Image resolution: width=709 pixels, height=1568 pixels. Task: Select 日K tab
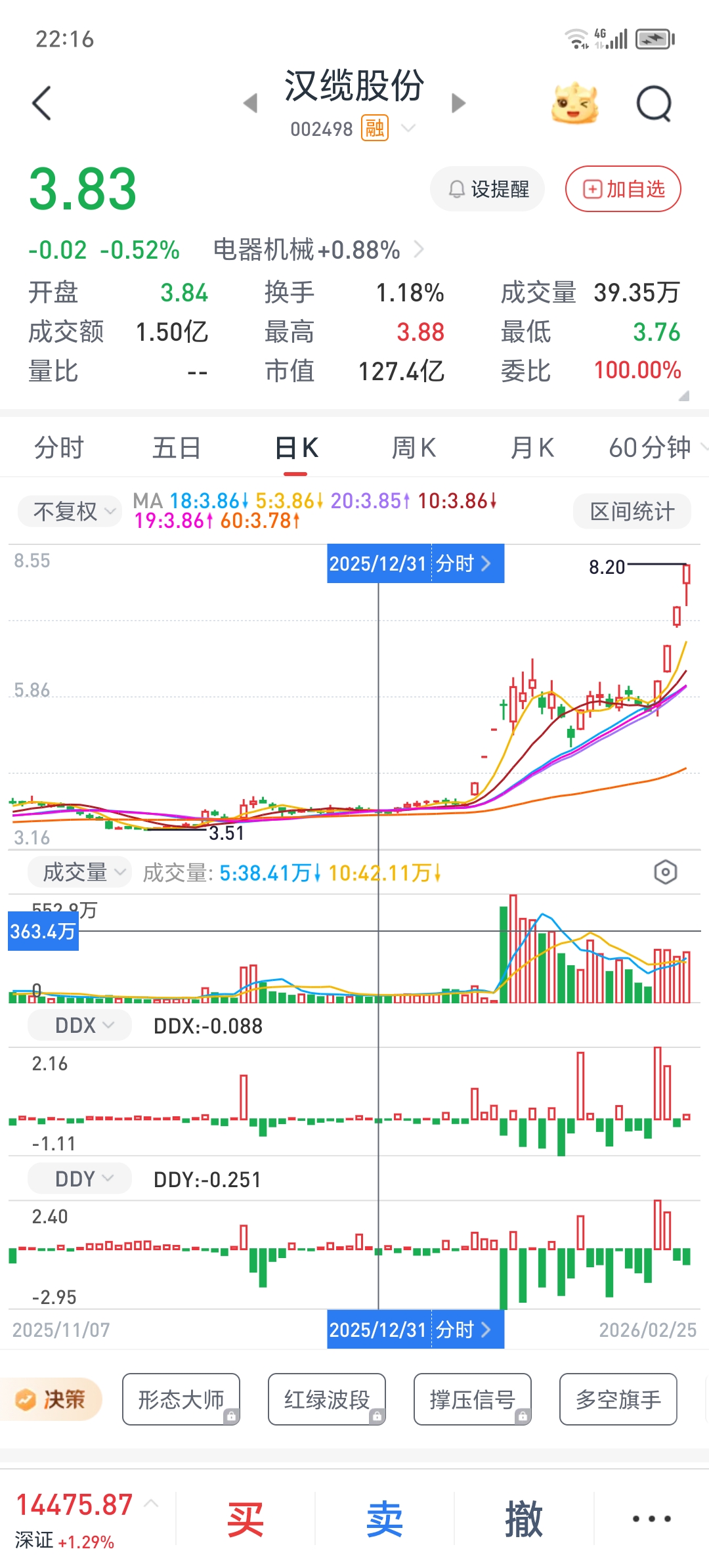pos(296,448)
